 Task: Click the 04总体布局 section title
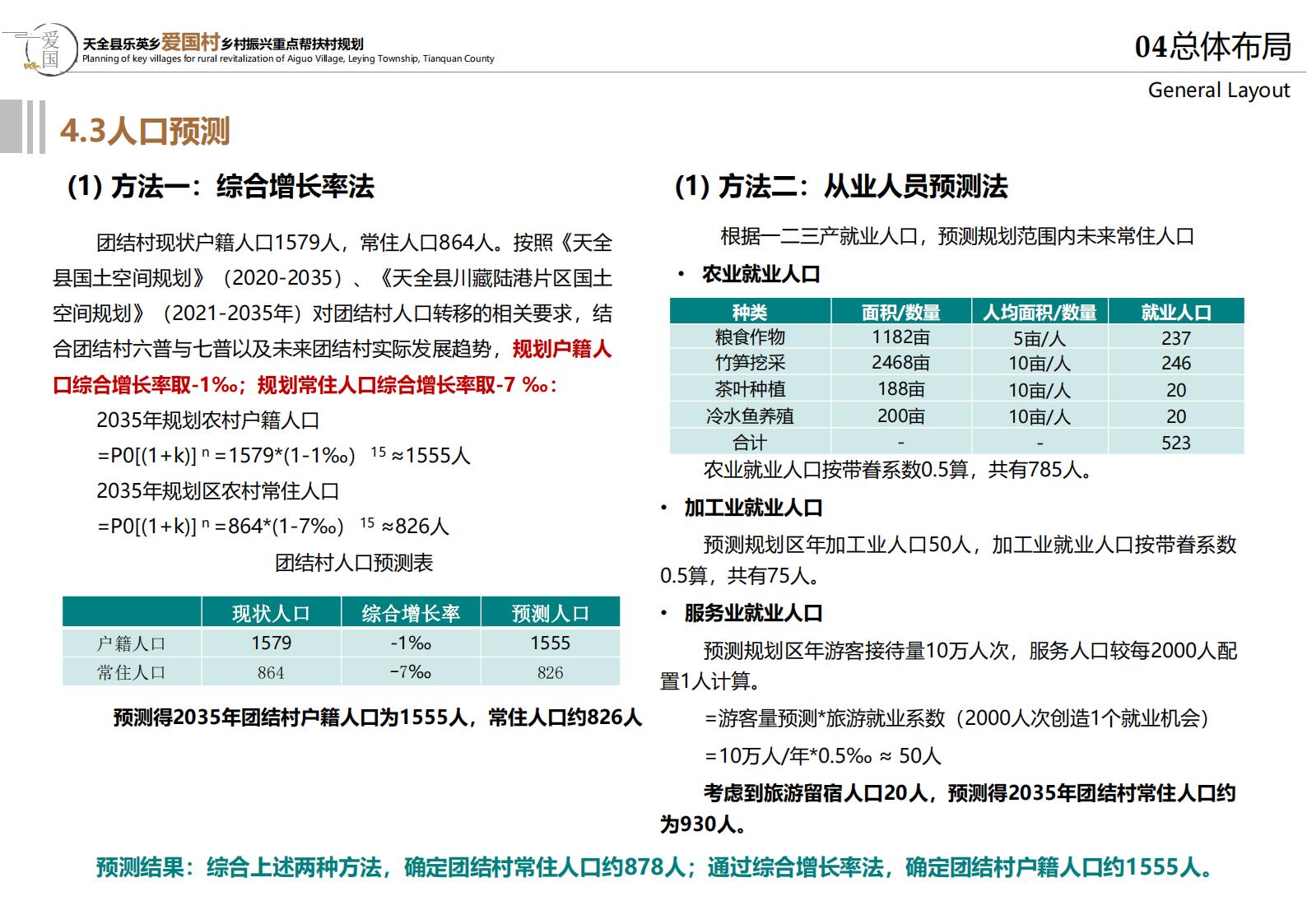(1212, 47)
